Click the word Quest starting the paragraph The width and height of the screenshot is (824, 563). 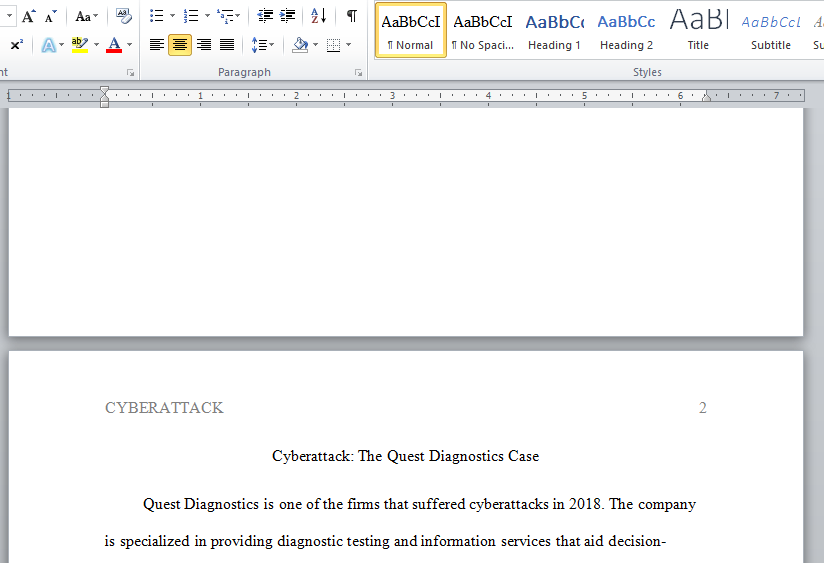162,504
